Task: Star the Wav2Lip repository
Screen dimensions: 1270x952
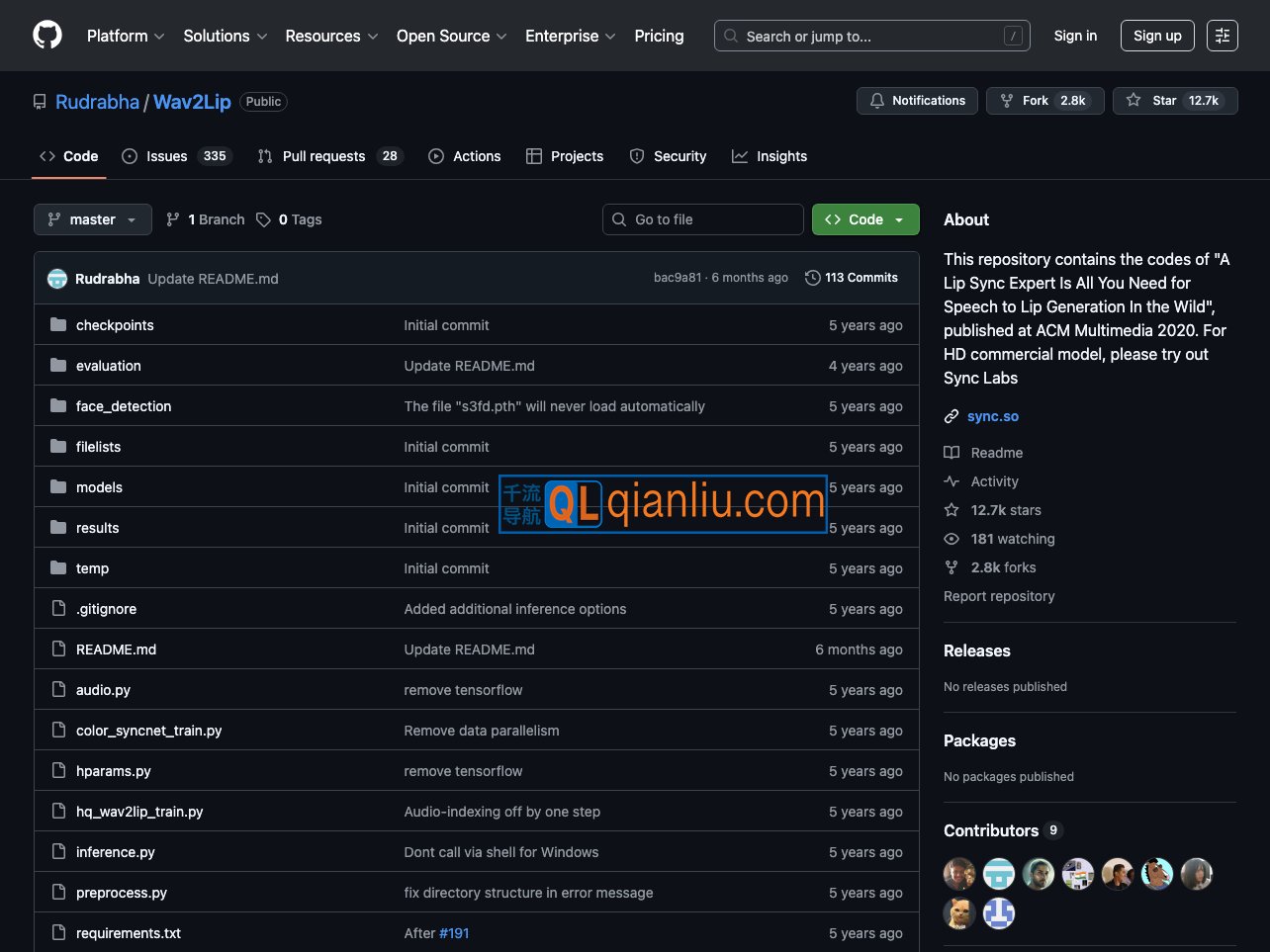Action: (1174, 101)
